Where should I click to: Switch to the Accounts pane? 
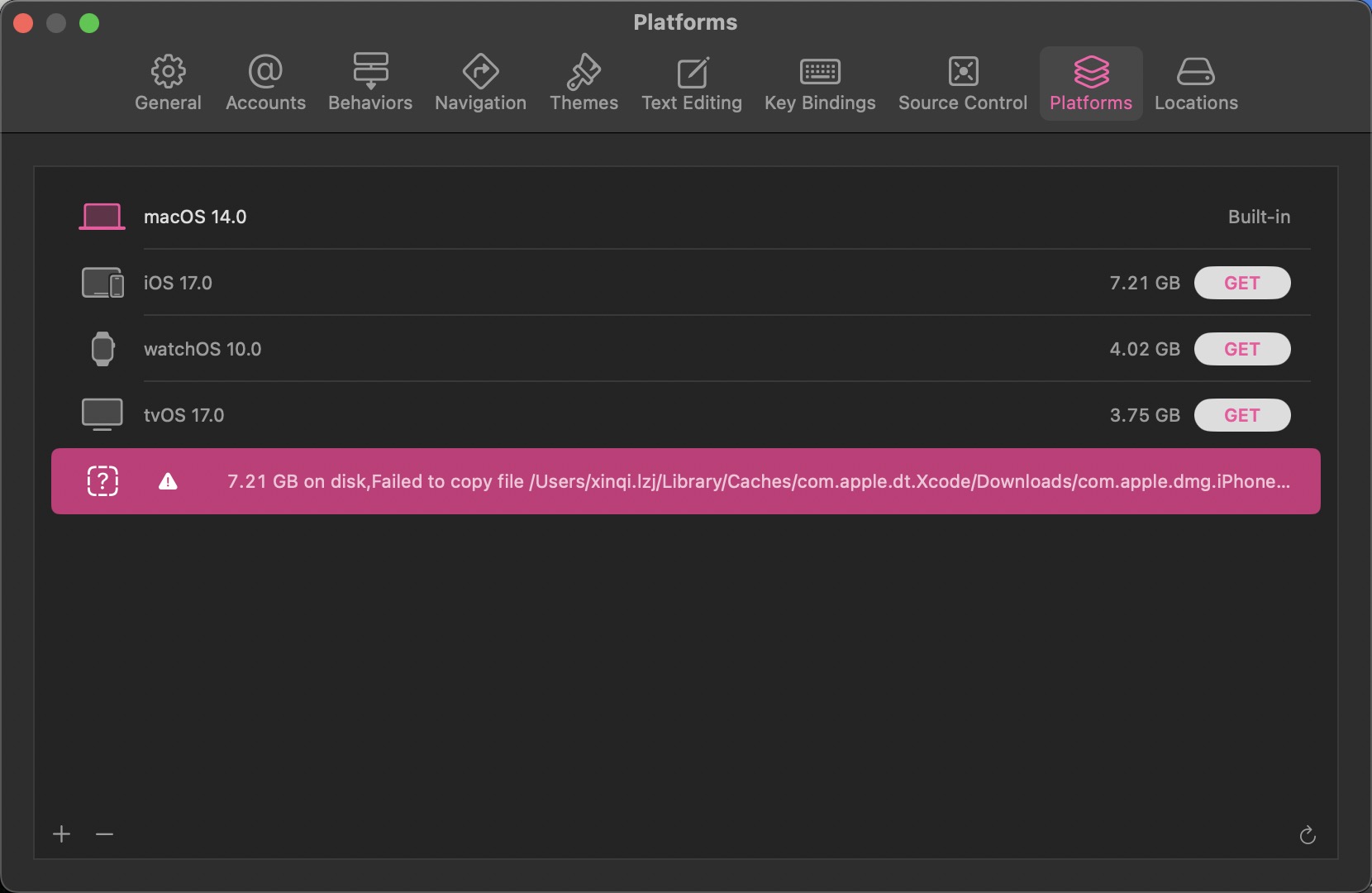[x=265, y=84]
